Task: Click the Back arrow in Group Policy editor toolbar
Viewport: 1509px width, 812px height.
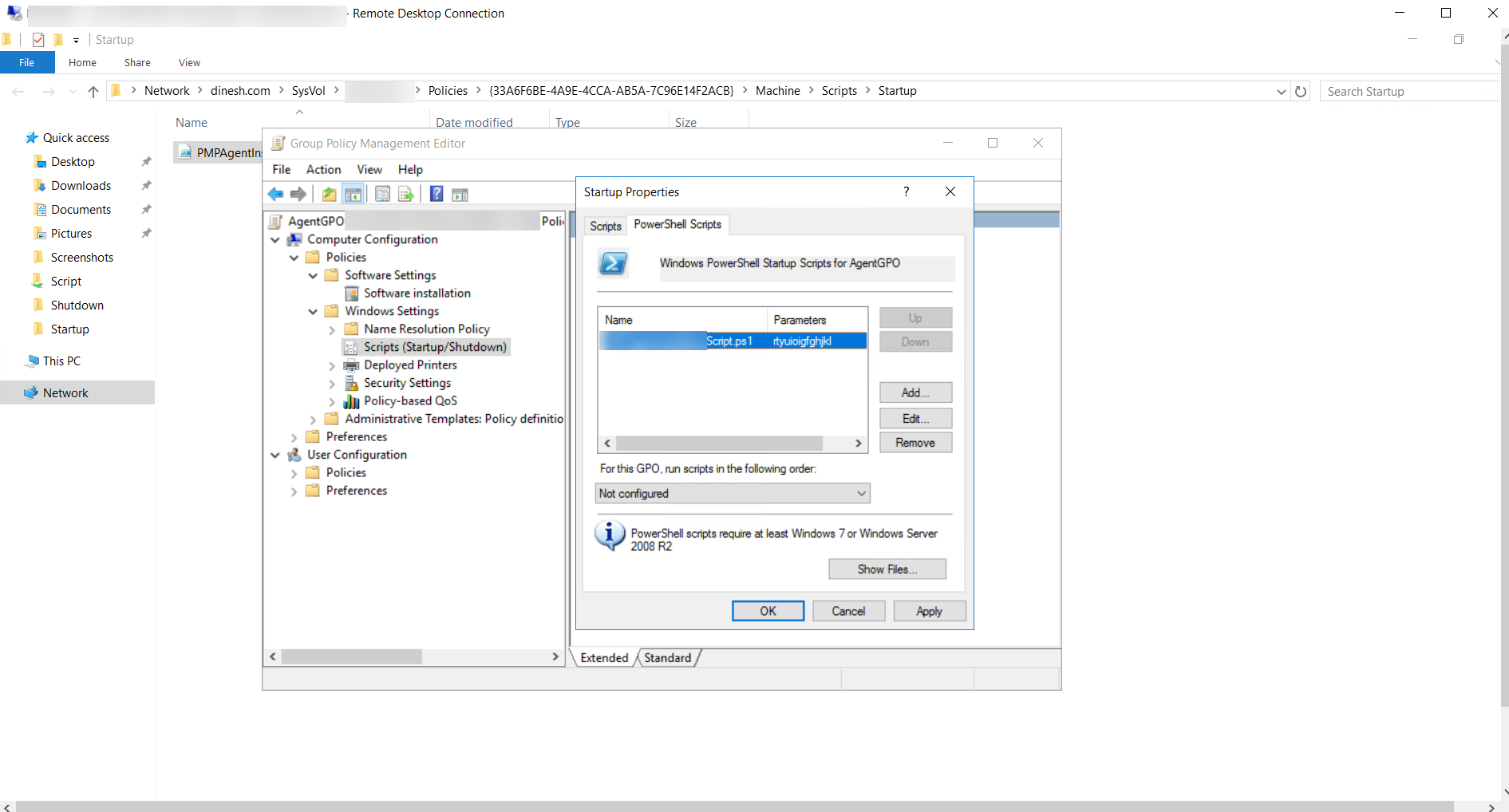Action: pyautogui.click(x=276, y=194)
